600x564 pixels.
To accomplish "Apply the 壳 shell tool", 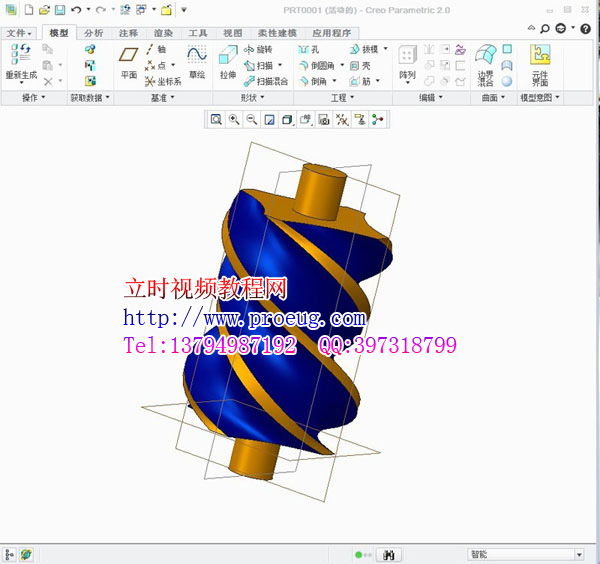I will point(360,66).
